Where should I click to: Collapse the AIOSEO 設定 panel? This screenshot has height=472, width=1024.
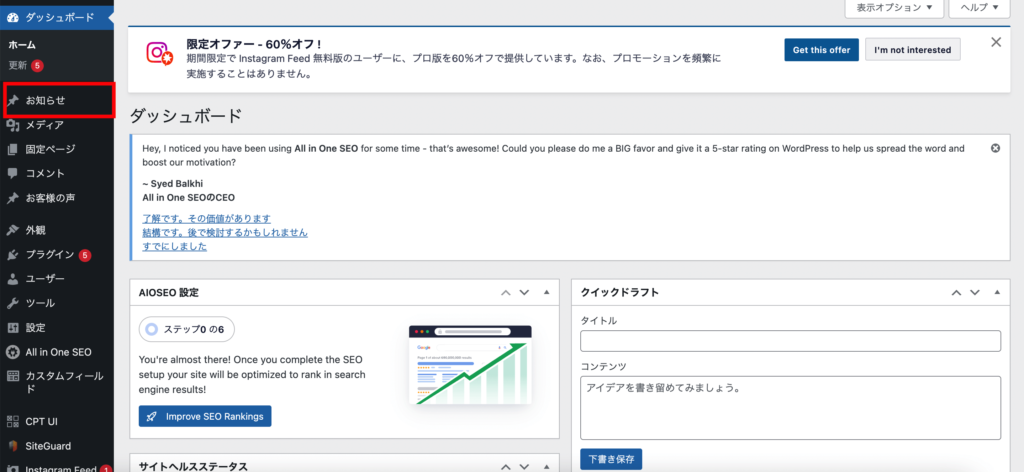547,292
